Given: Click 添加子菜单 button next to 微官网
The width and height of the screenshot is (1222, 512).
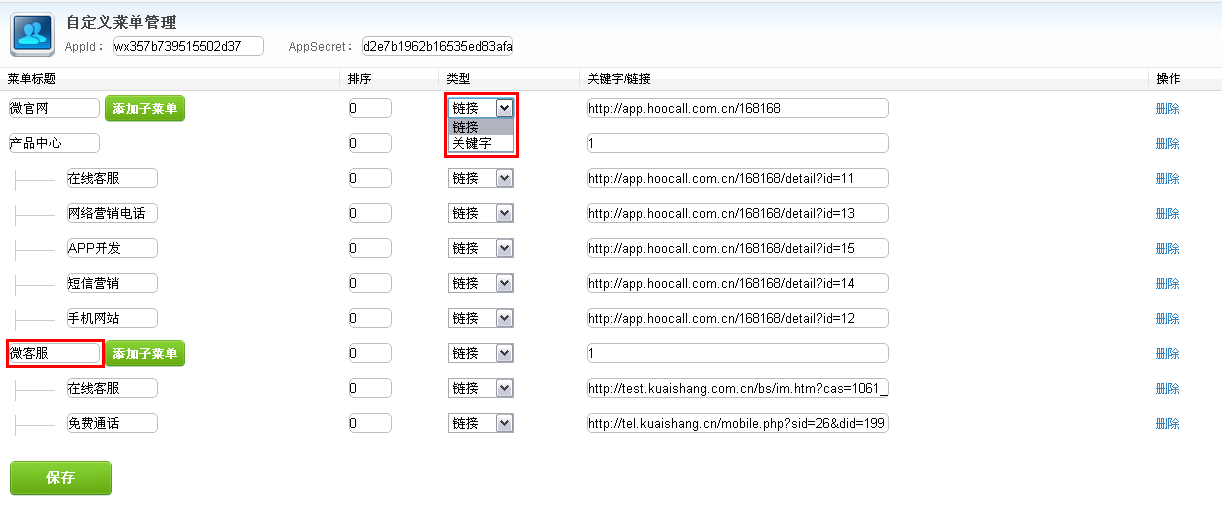Looking at the screenshot, I should click(145, 108).
